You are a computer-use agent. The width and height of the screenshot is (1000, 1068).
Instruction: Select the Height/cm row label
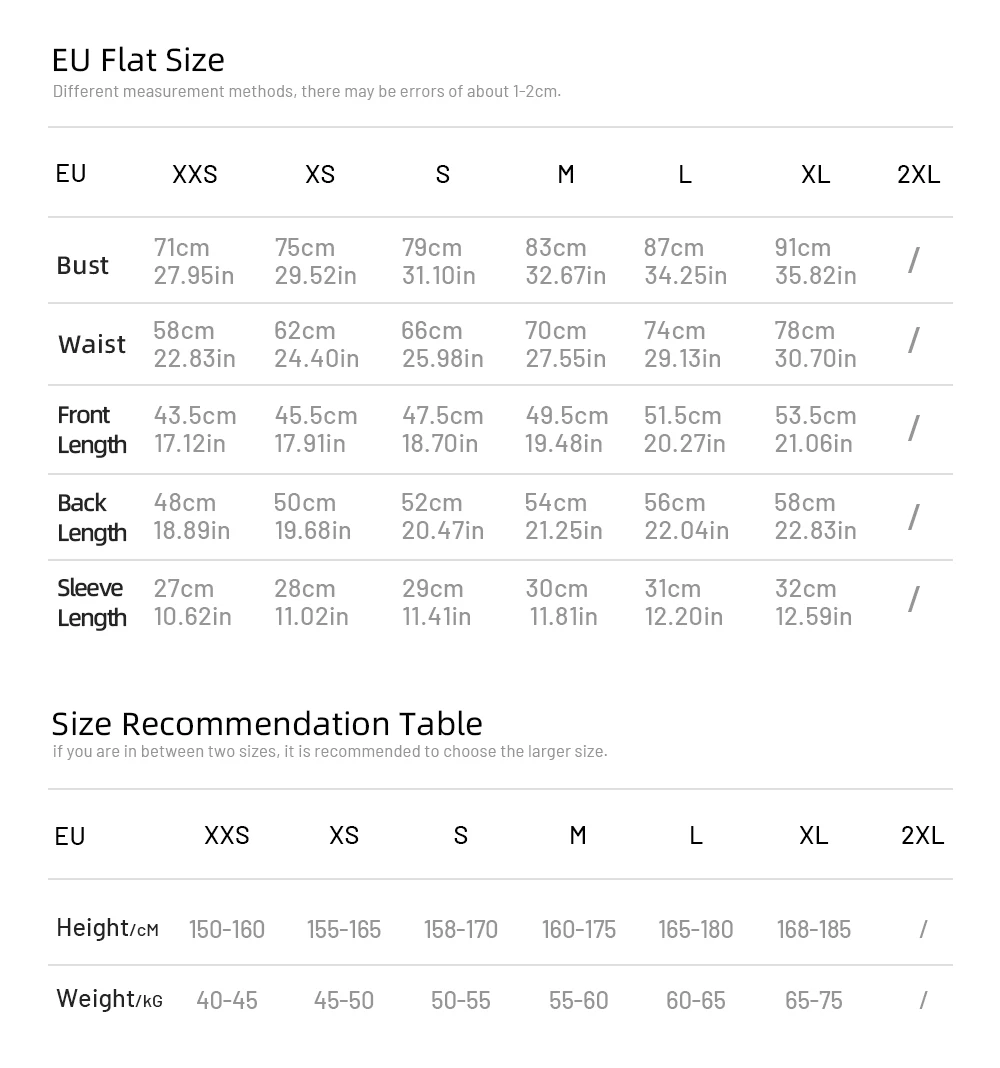point(108,928)
